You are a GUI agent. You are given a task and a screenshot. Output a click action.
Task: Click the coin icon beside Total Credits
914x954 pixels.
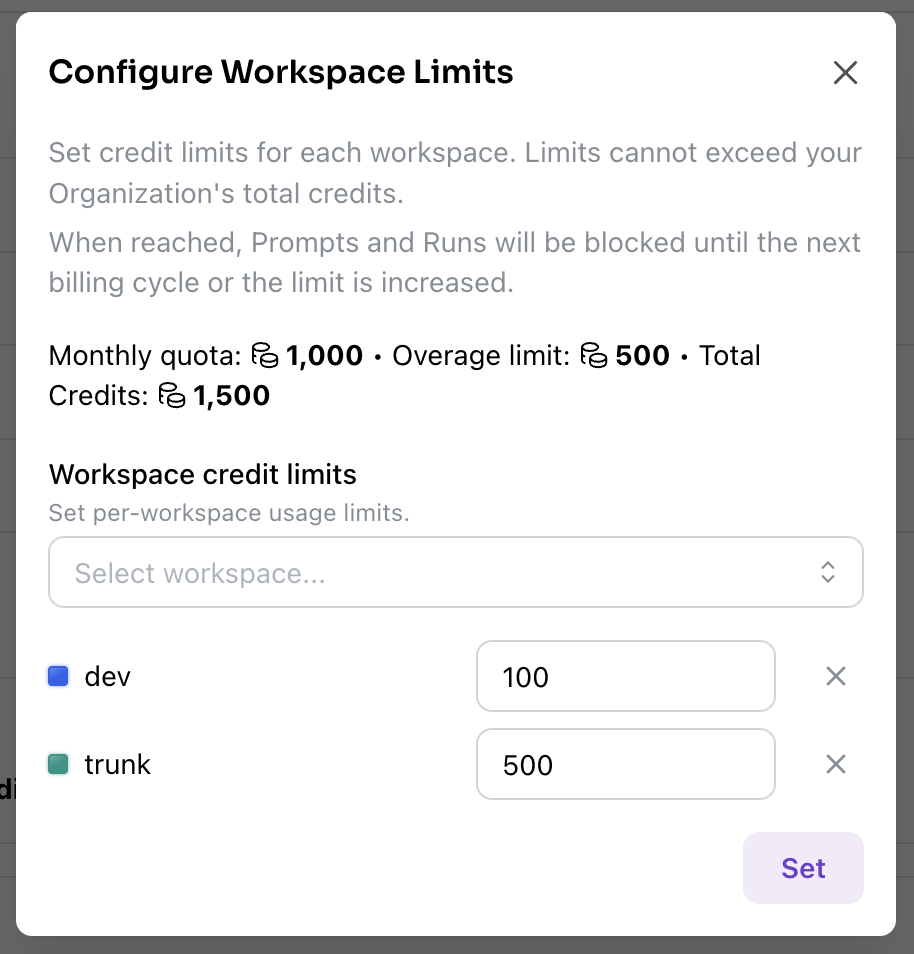[172, 396]
